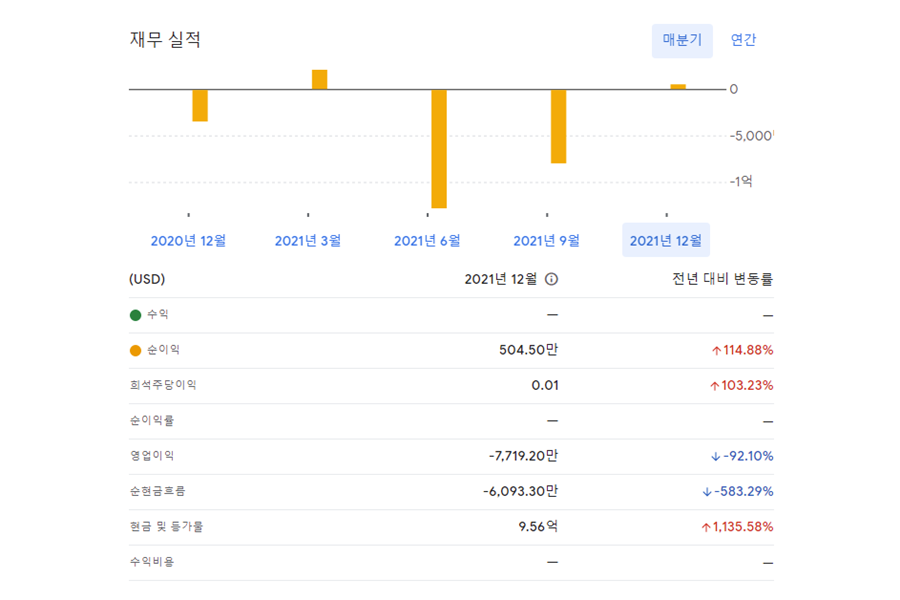
Task: Select the 2021년 6월 quarter label
Action: 428,240
